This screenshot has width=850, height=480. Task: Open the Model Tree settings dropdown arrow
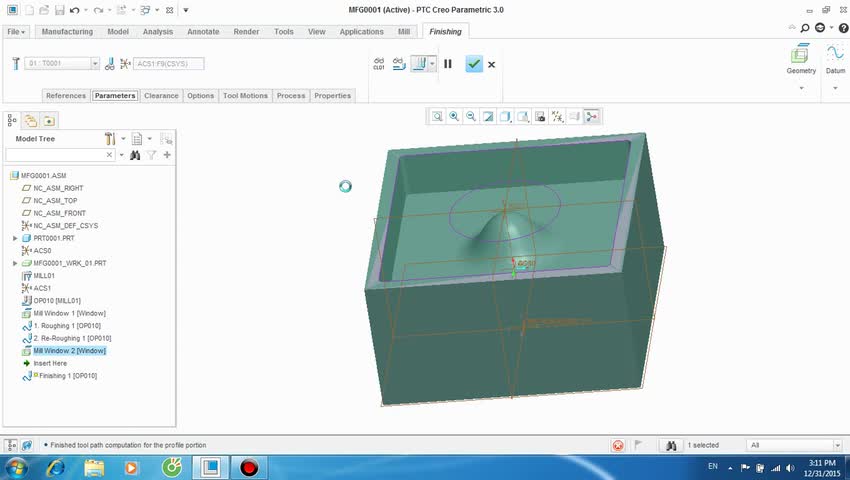click(124, 139)
